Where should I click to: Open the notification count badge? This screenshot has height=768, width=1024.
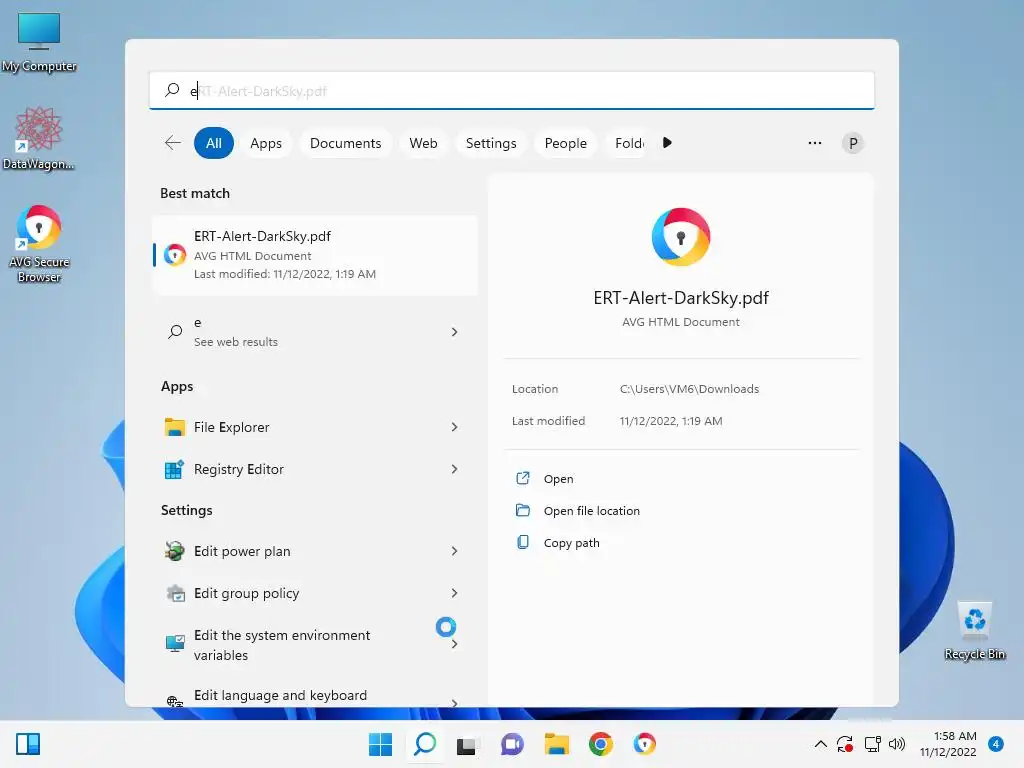(x=995, y=744)
